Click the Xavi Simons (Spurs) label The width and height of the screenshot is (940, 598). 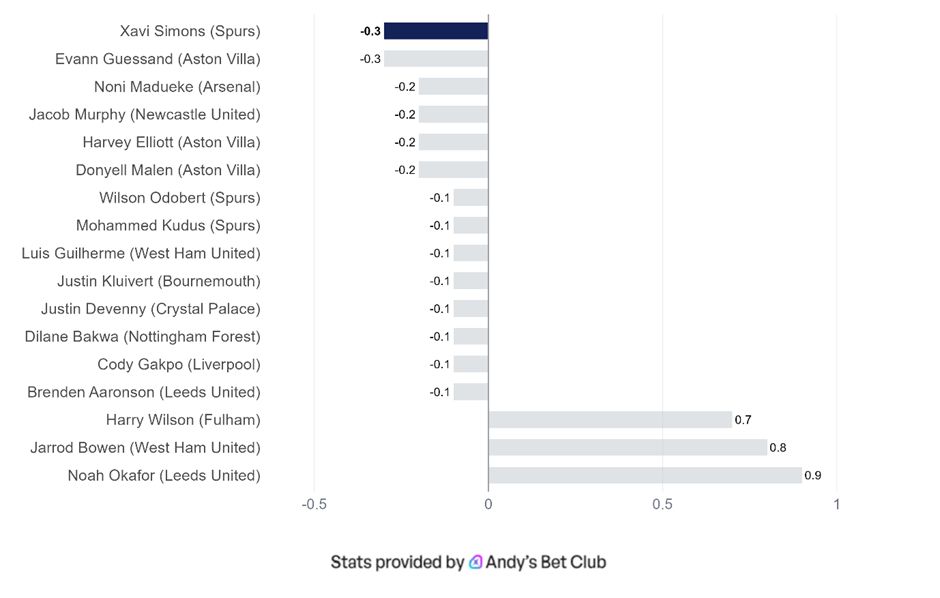click(x=190, y=31)
